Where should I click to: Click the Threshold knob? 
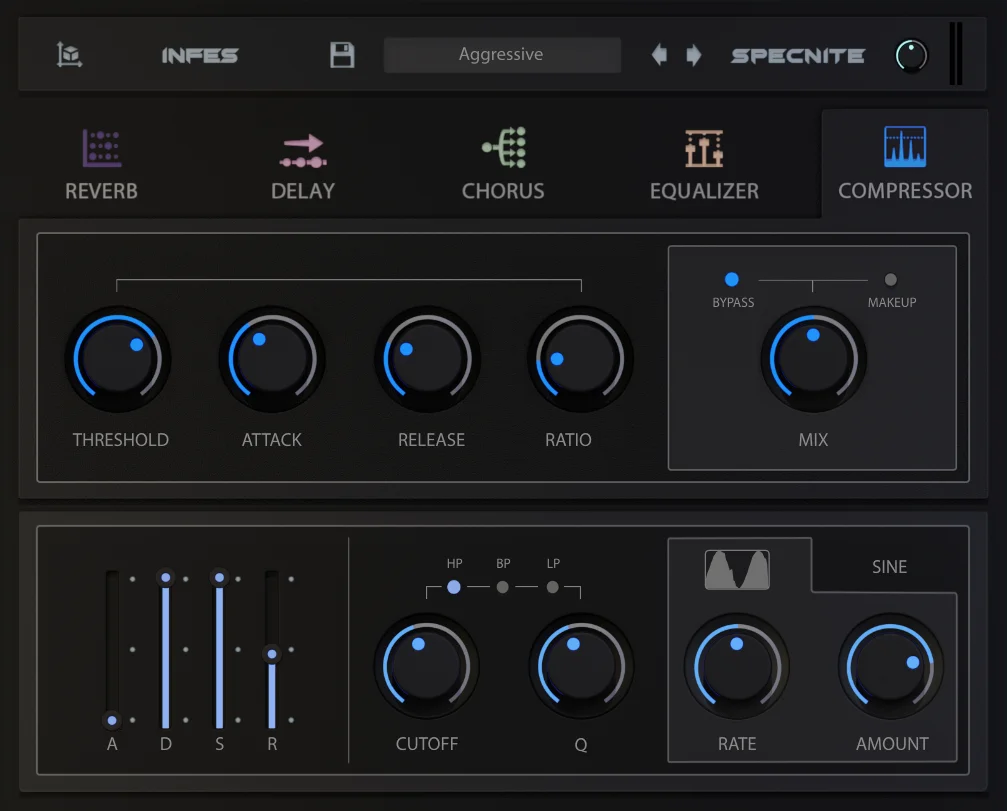click(x=118, y=359)
